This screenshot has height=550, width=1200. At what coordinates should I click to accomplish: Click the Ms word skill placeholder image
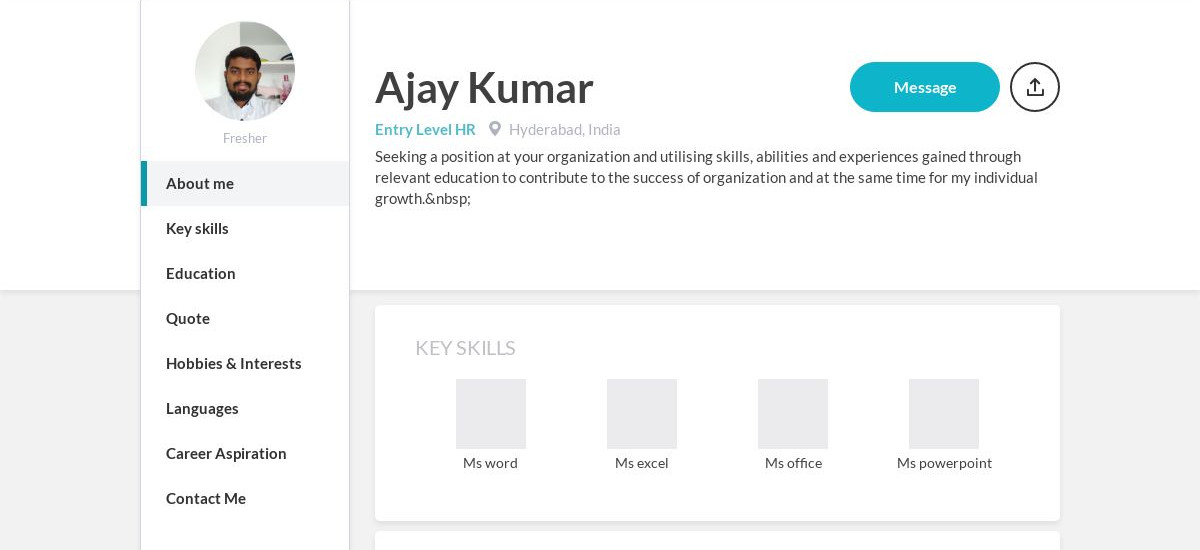pos(491,414)
